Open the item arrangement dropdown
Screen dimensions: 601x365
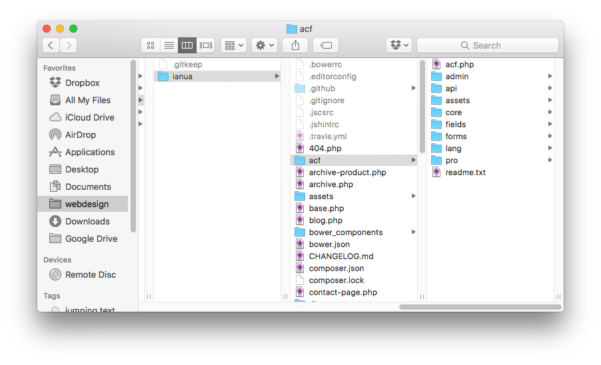(x=234, y=45)
